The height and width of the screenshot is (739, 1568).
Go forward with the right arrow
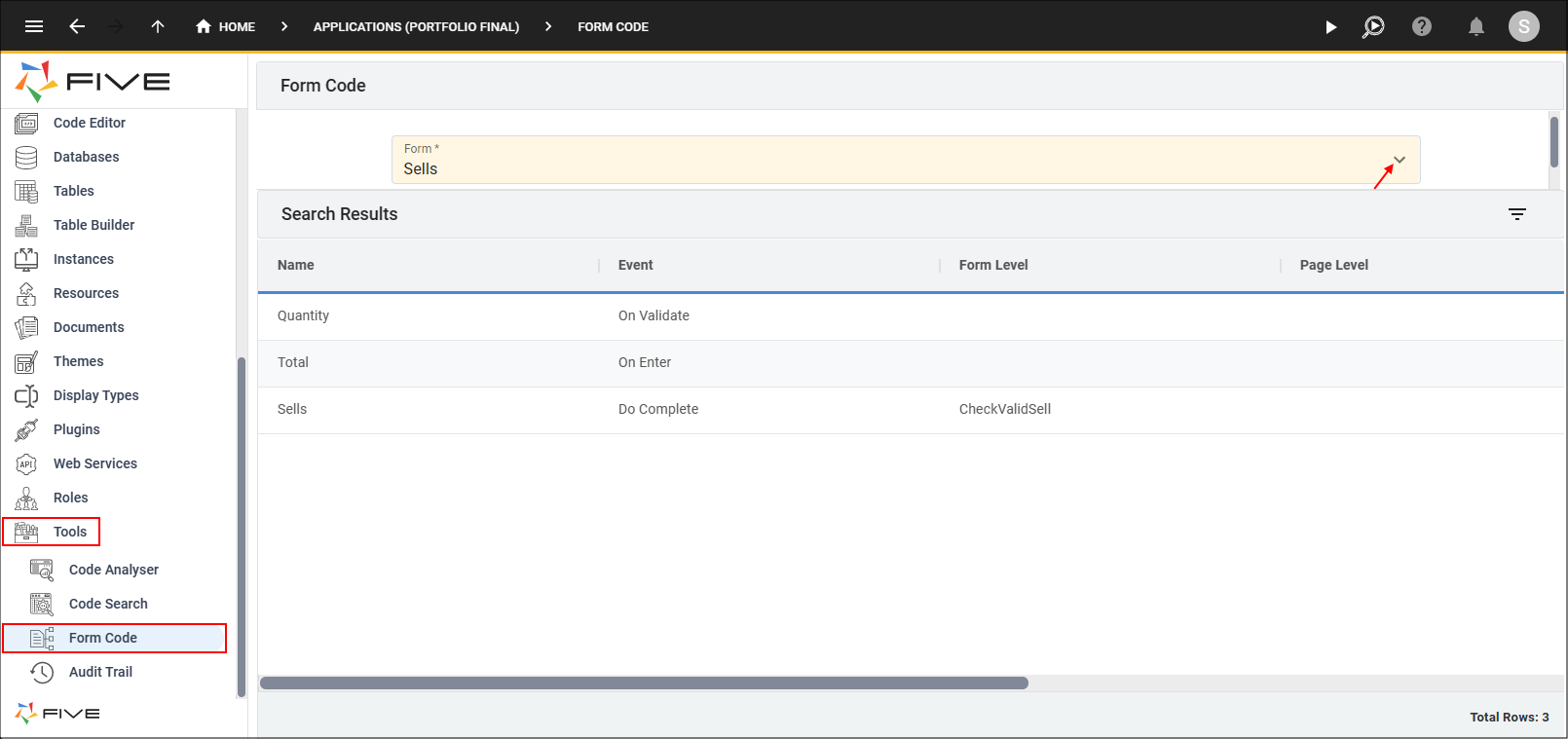click(116, 26)
